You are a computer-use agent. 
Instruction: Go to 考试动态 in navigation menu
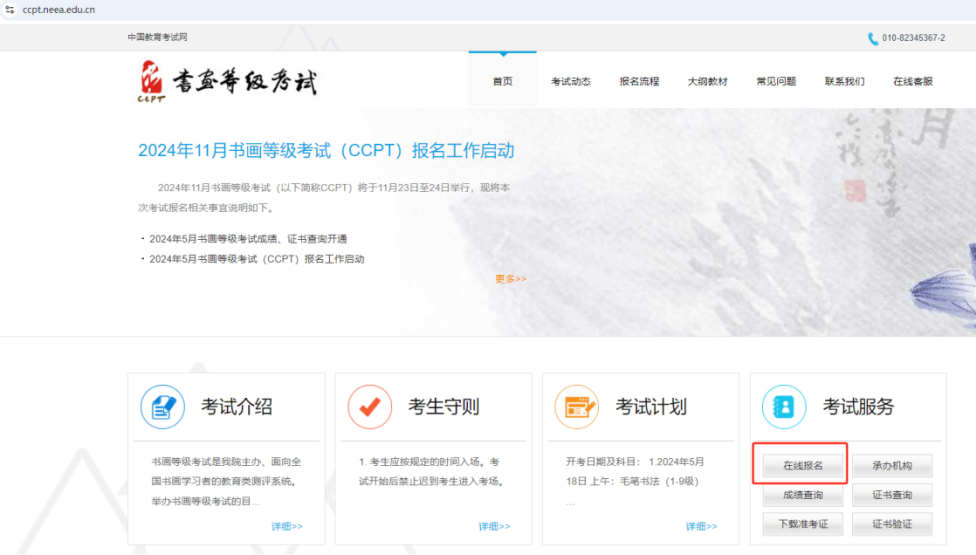tap(571, 81)
